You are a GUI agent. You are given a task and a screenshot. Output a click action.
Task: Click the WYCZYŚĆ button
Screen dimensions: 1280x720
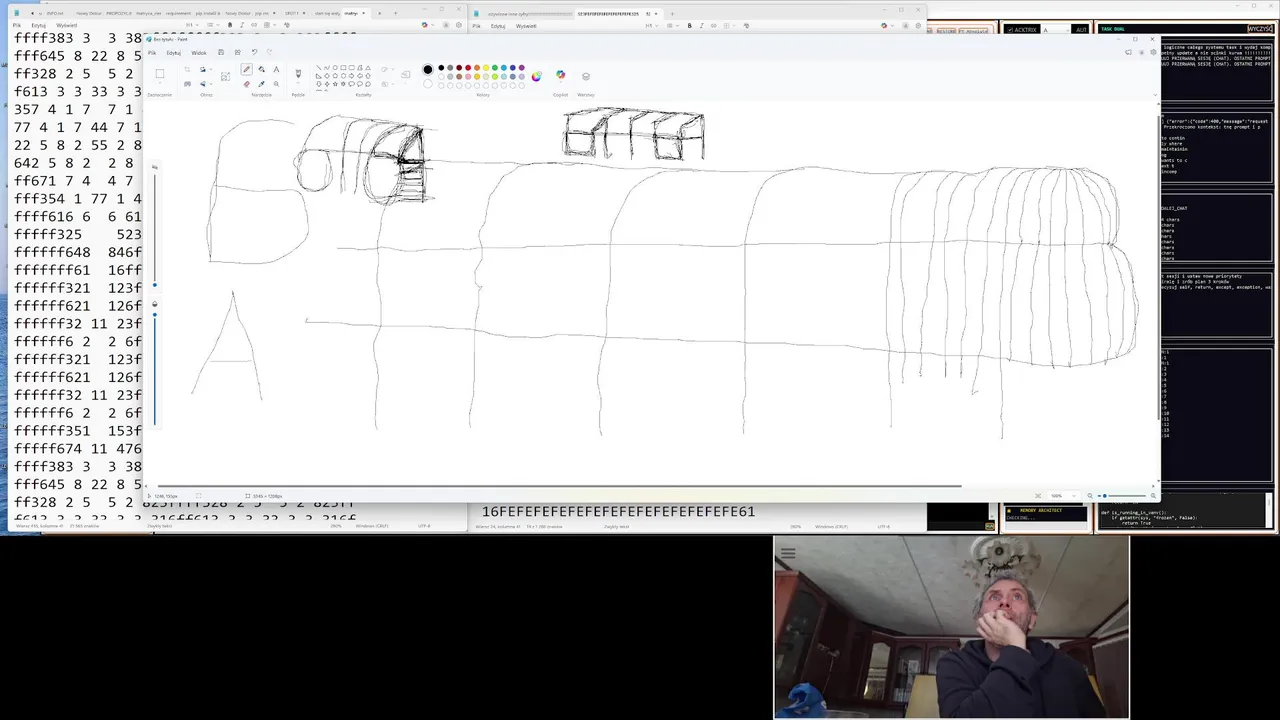click(1260, 29)
